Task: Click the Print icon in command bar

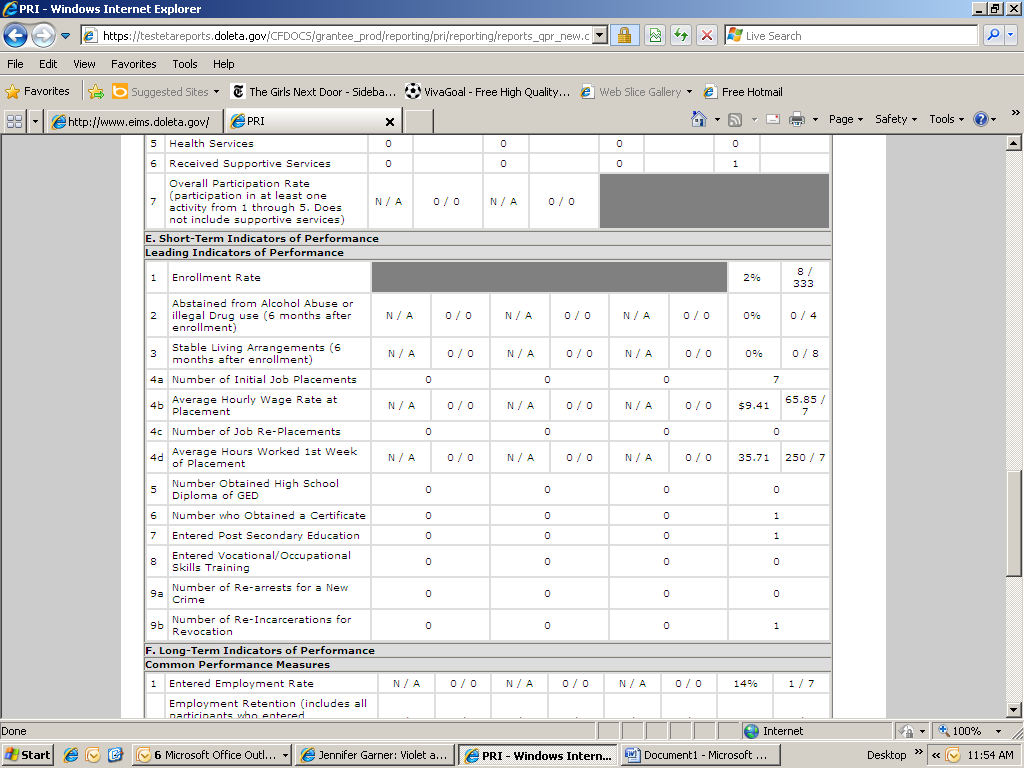Action: (x=797, y=119)
